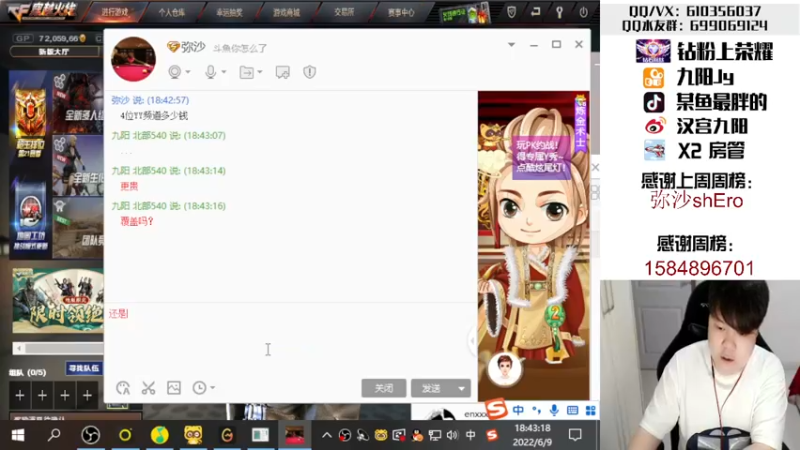Image resolution: width=800 pixels, height=450 pixels.
Task: Click the 霸王排位 mode card
Action: click(x=30, y=120)
